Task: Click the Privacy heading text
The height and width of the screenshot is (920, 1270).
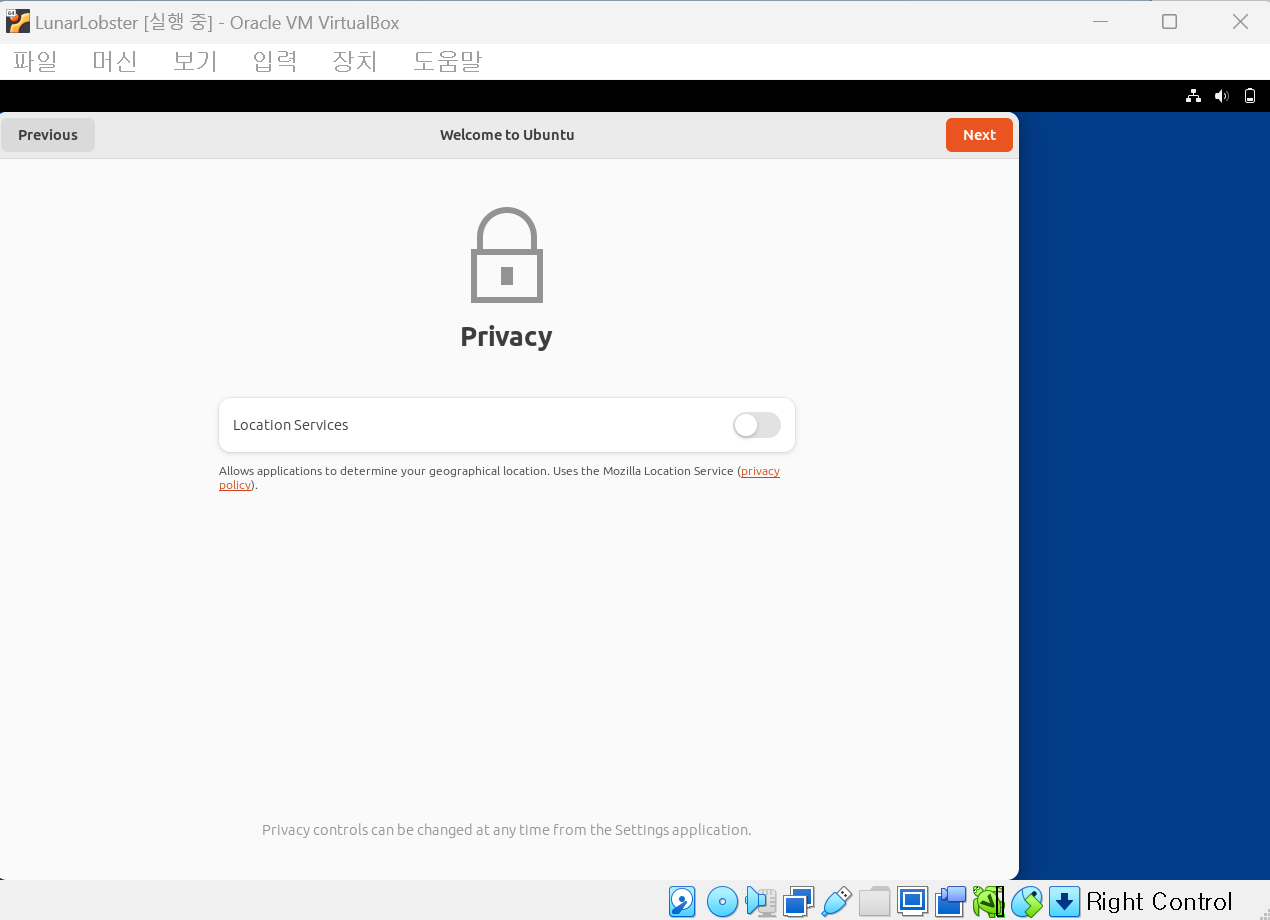Action: point(506,337)
